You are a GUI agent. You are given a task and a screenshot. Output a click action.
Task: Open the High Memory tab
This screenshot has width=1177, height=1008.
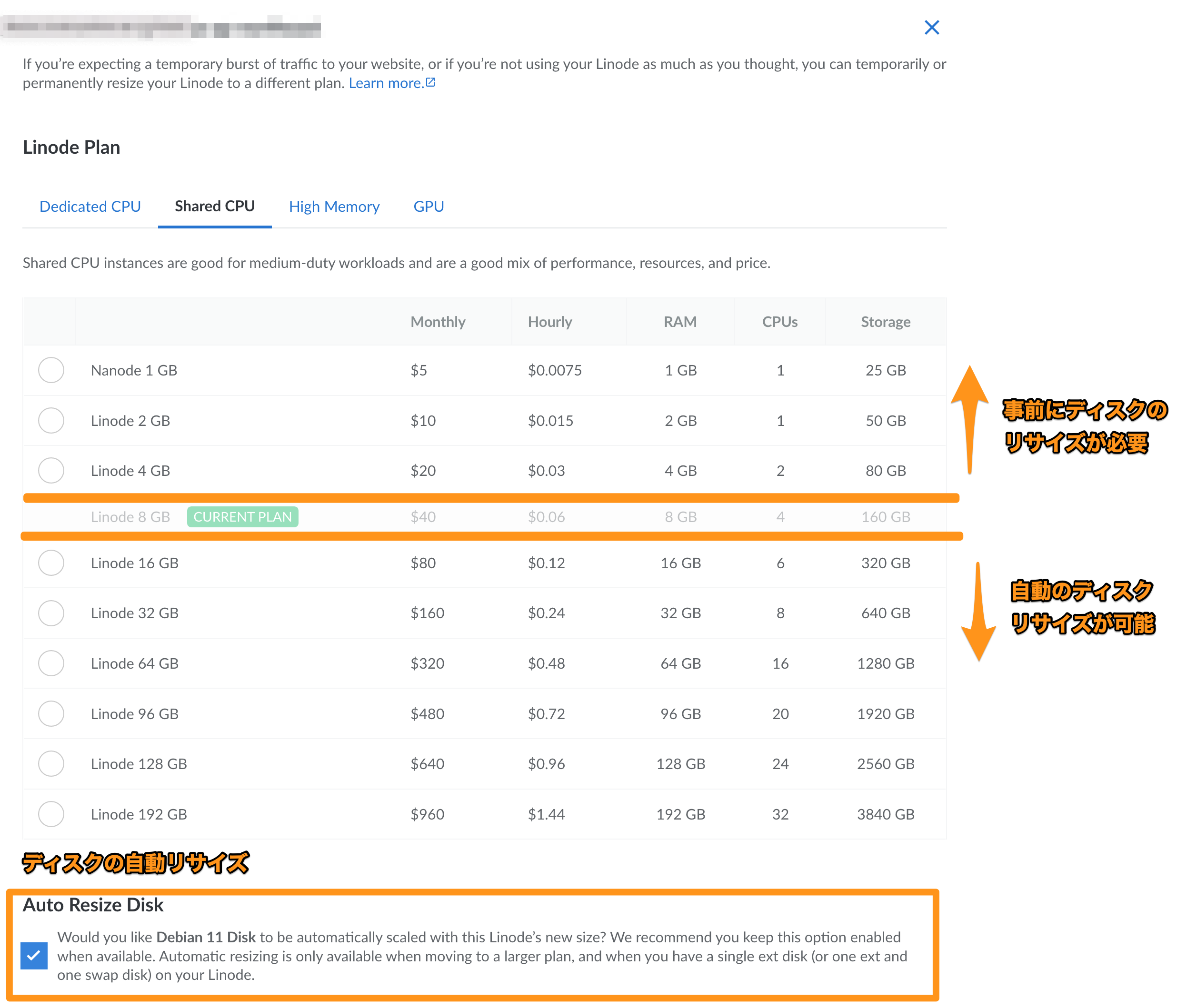[x=334, y=206]
